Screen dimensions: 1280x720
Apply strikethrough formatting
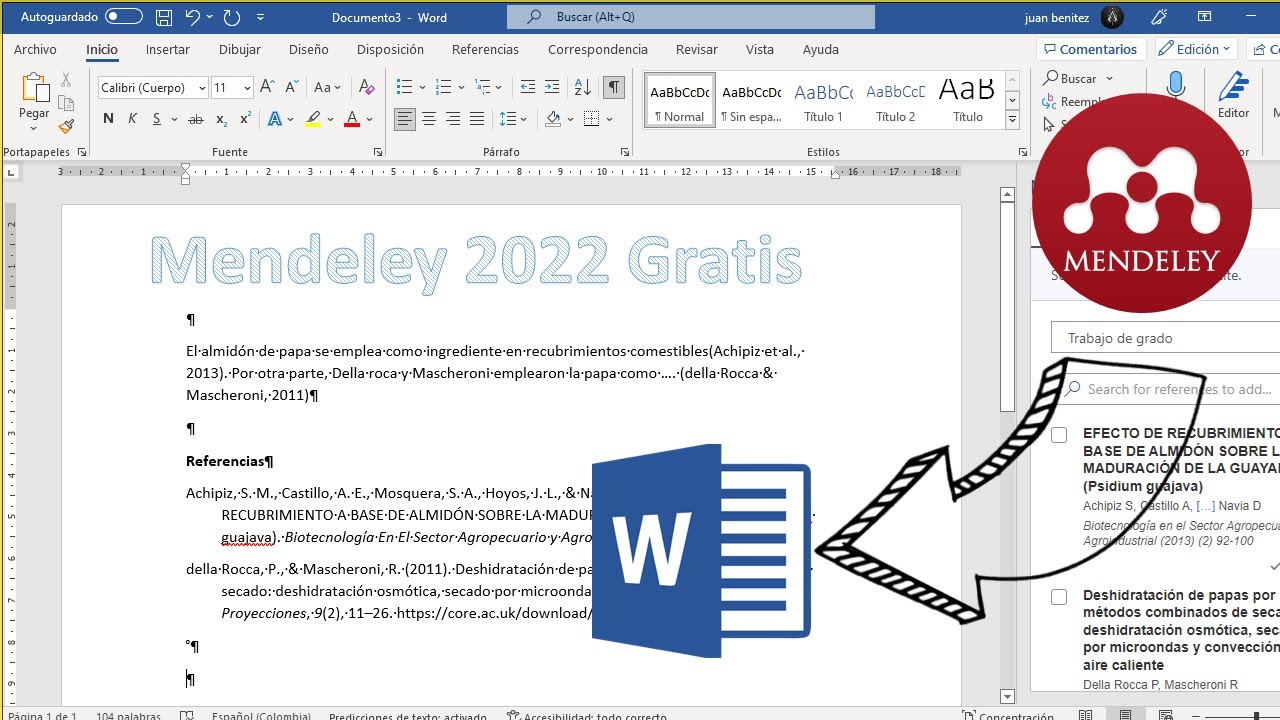tap(196, 119)
